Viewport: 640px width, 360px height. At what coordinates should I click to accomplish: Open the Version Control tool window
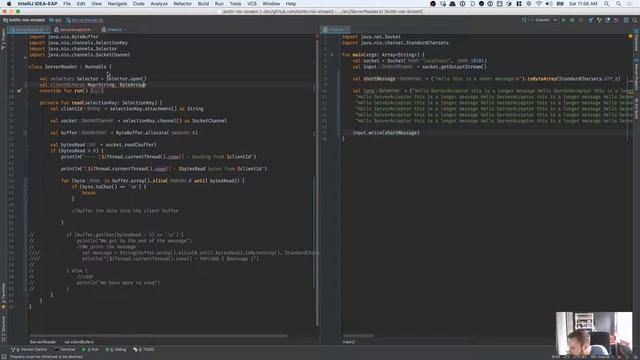[29, 349]
